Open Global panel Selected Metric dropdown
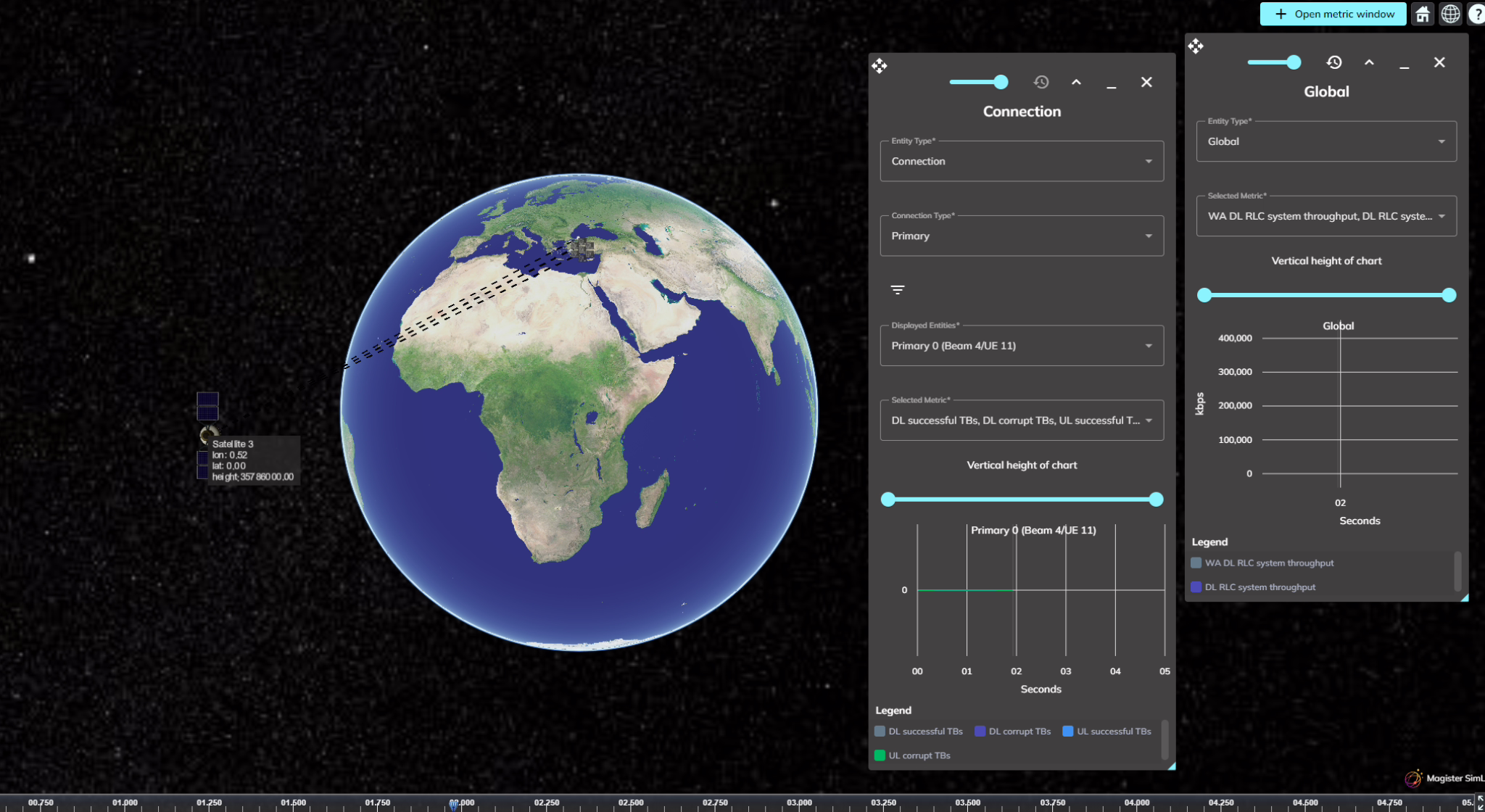Viewport: 1485px width, 812px height. [1325, 216]
